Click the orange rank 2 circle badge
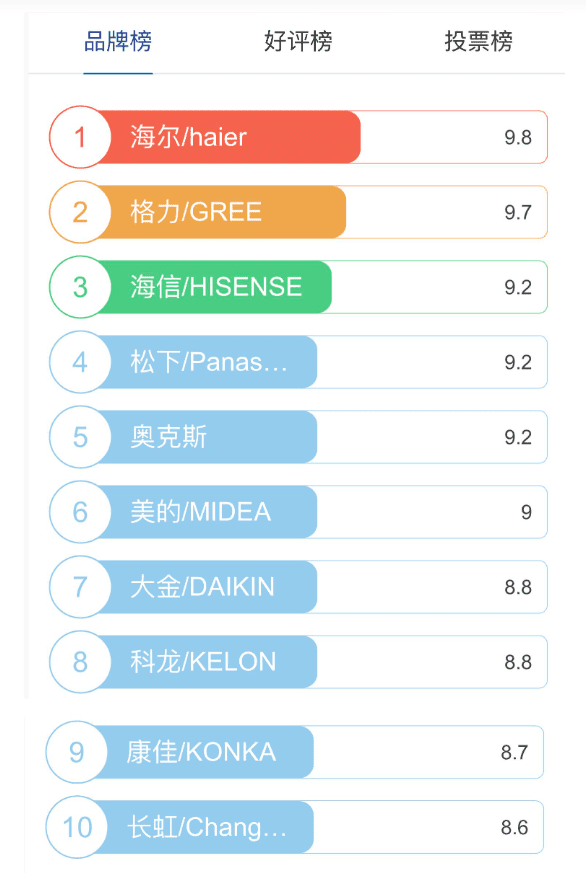586x873 pixels. point(80,212)
